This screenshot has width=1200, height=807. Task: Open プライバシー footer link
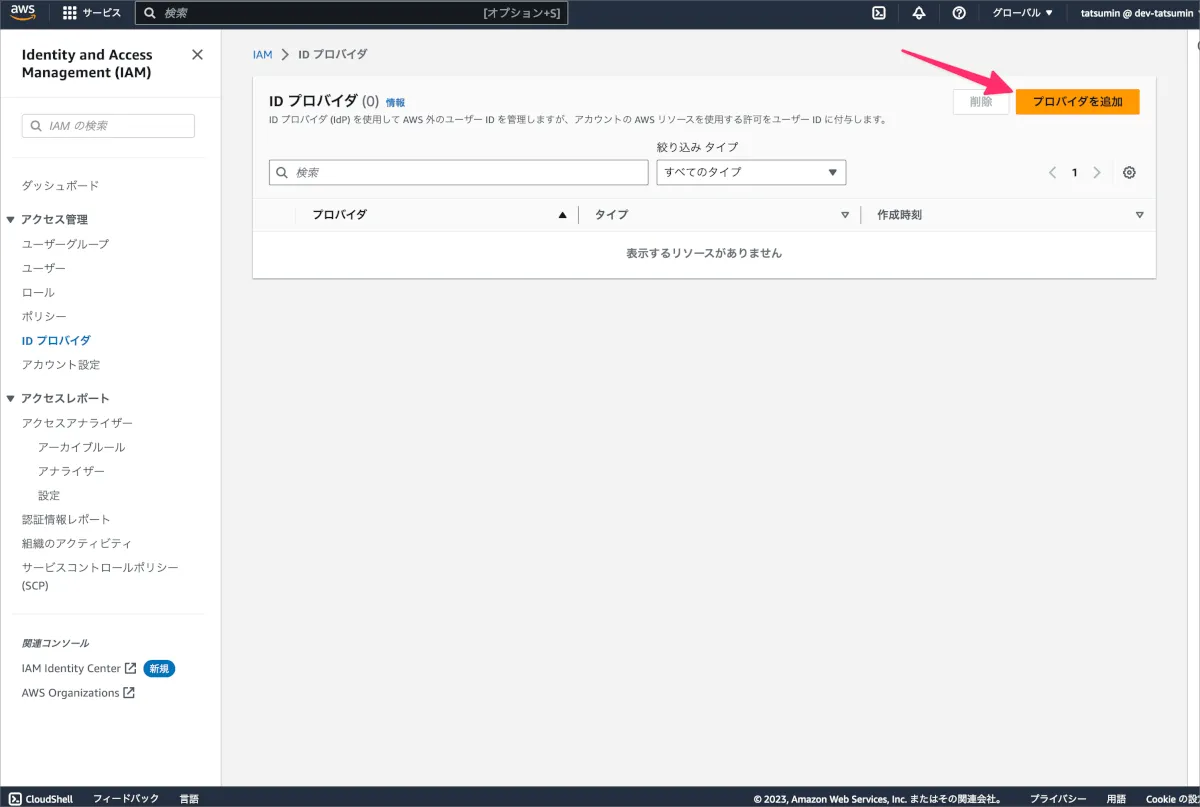[x=1058, y=799]
